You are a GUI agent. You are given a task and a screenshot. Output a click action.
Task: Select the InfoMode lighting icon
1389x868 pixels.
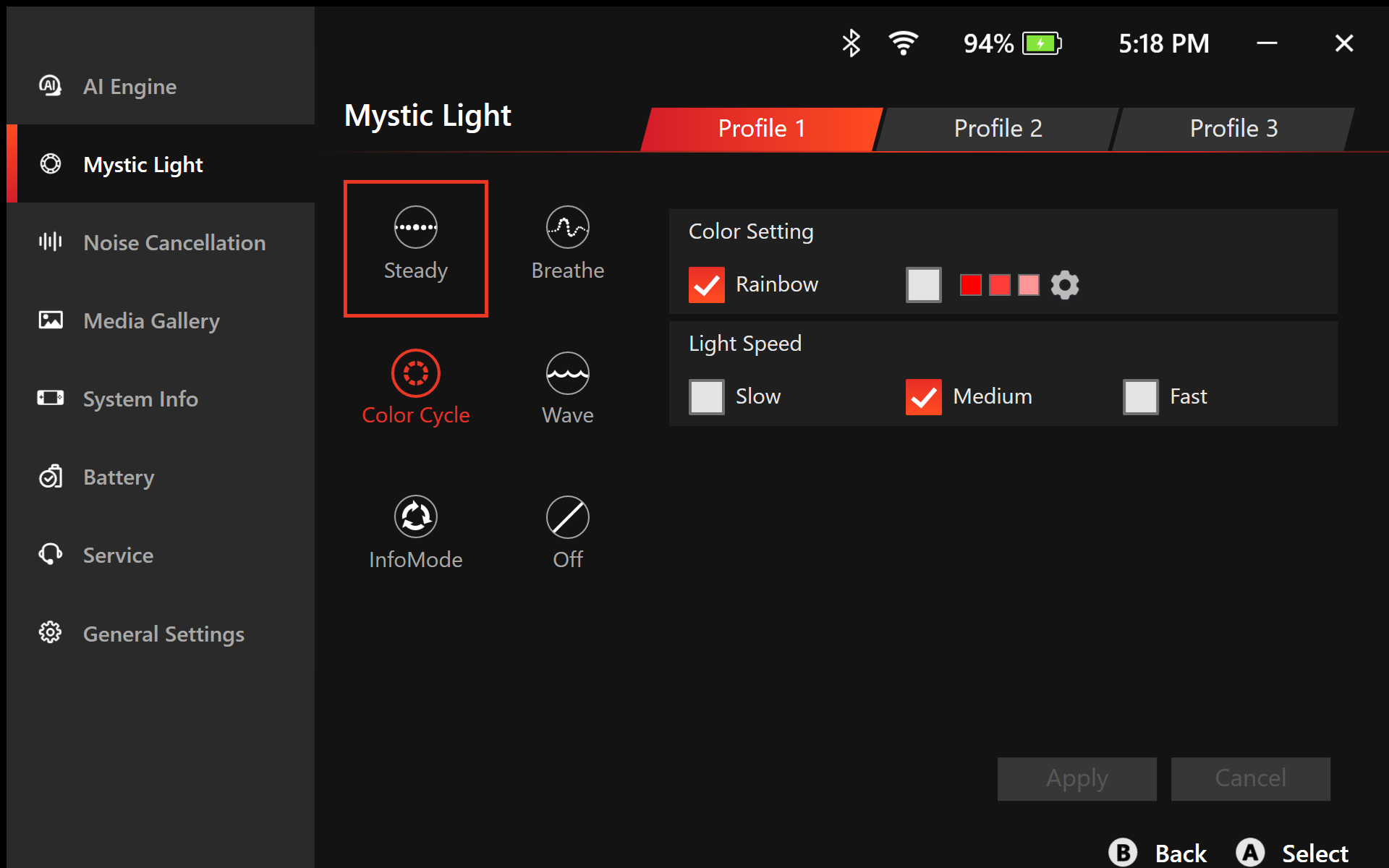pos(415,517)
